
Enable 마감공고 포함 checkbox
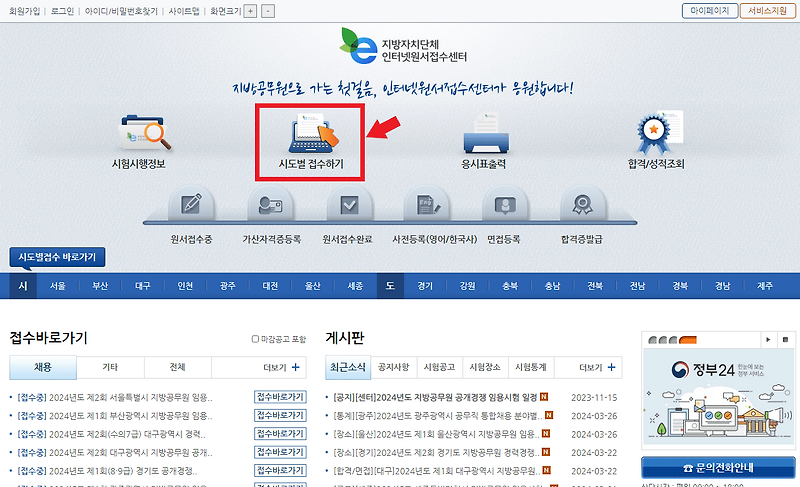coord(255,339)
